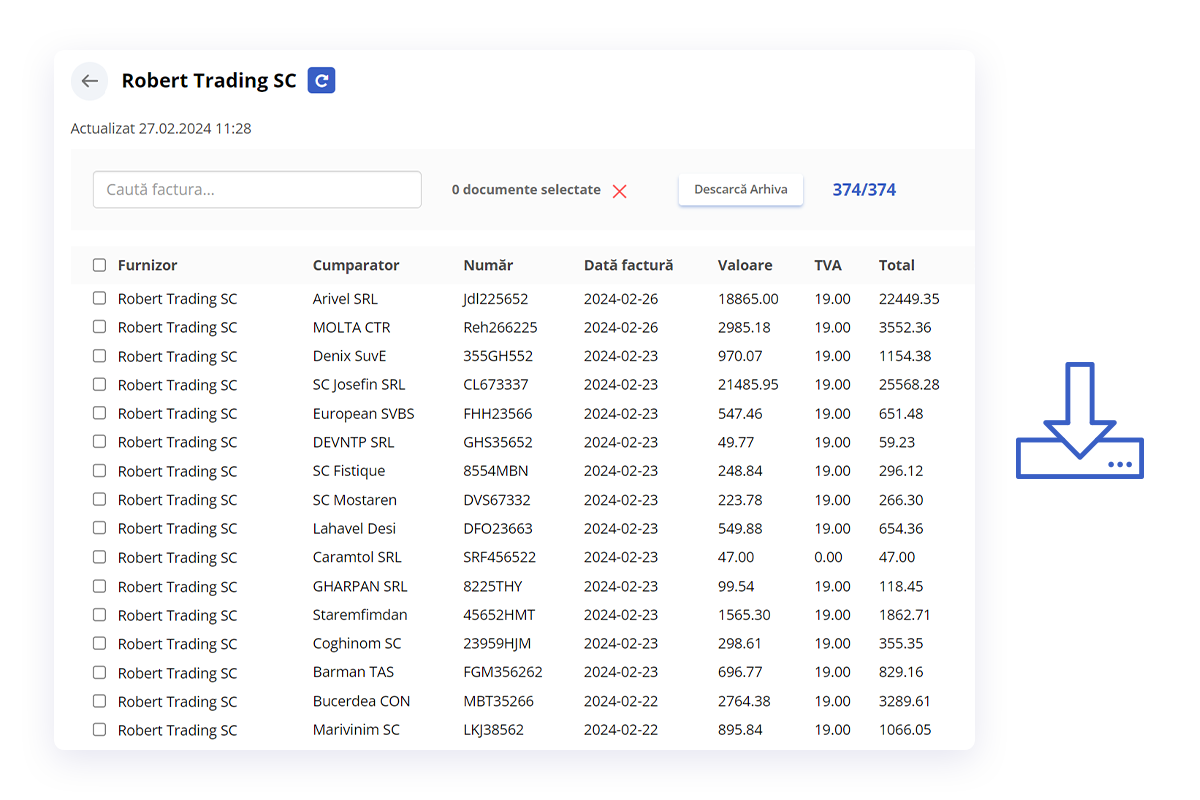The image size is (1200, 800).
Task: Select the refresh icon beside the company title
Action: (x=321, y=80)
